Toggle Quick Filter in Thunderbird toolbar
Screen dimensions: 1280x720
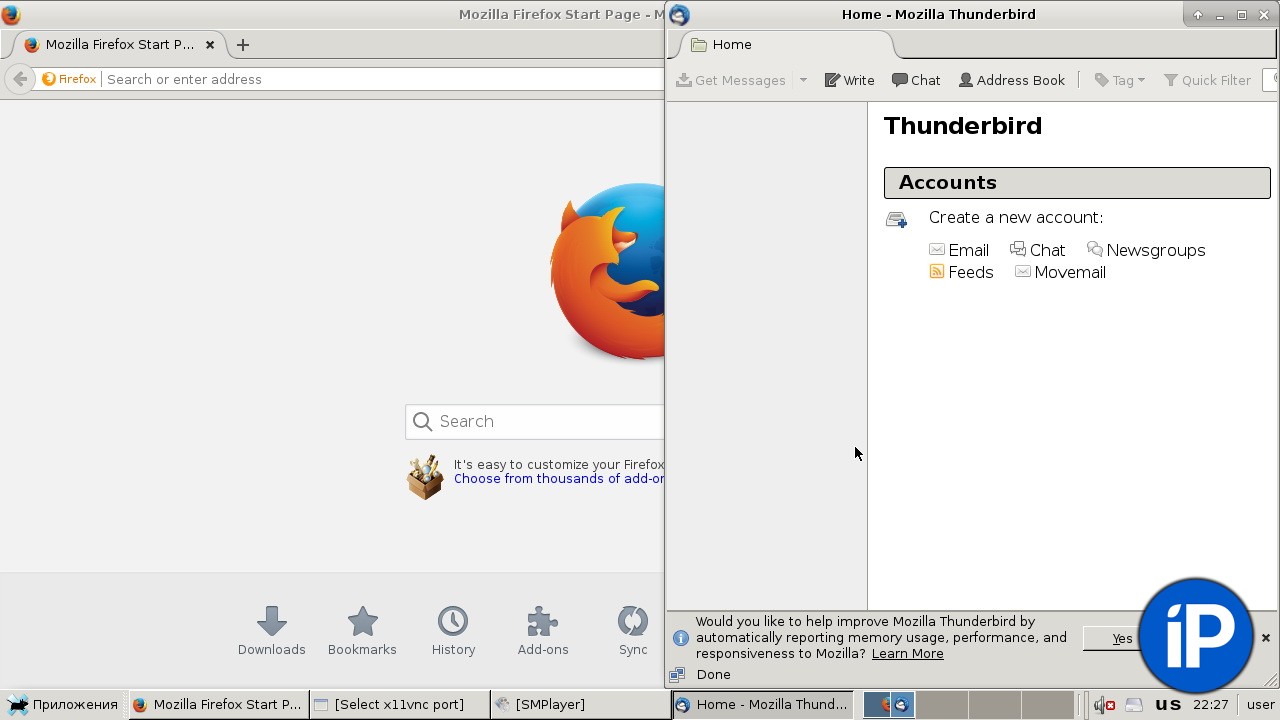click(1207, 80)
